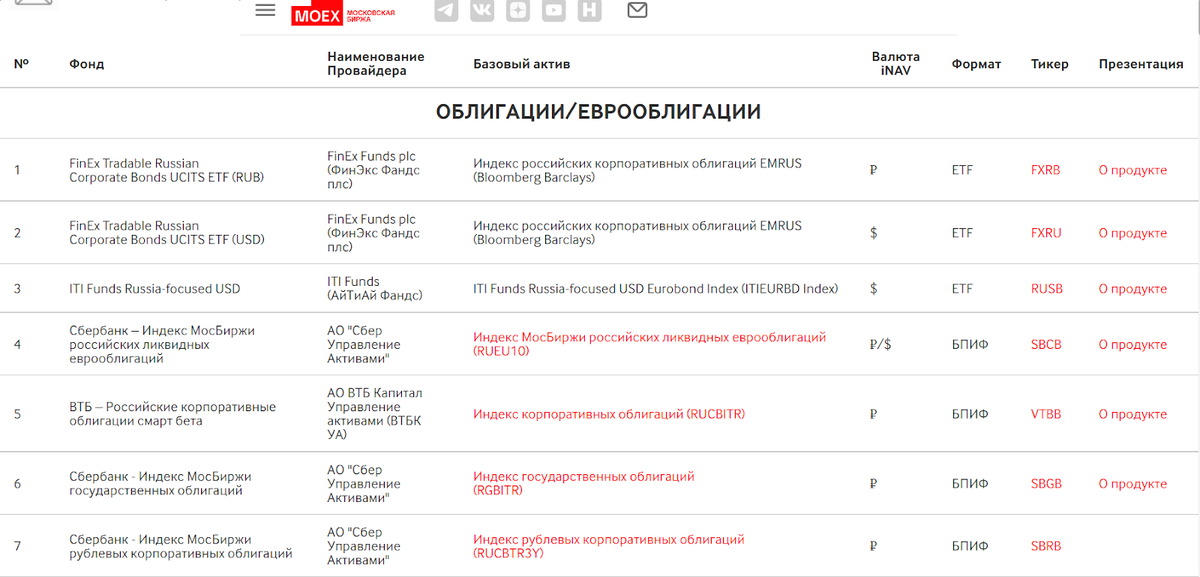Open 'О продукте' for SBCB row
Screen dimensions: 1200x577
tap(1133, 345)
